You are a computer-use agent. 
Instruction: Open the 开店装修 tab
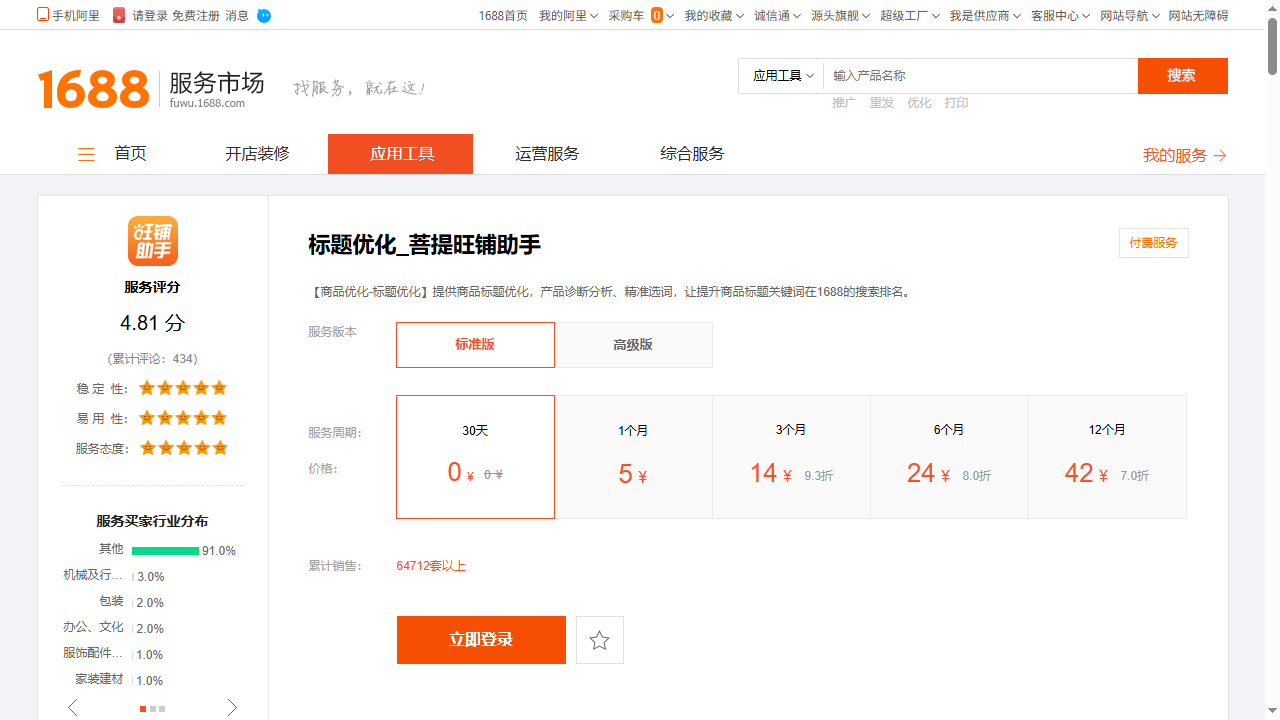tap(257, 154)
